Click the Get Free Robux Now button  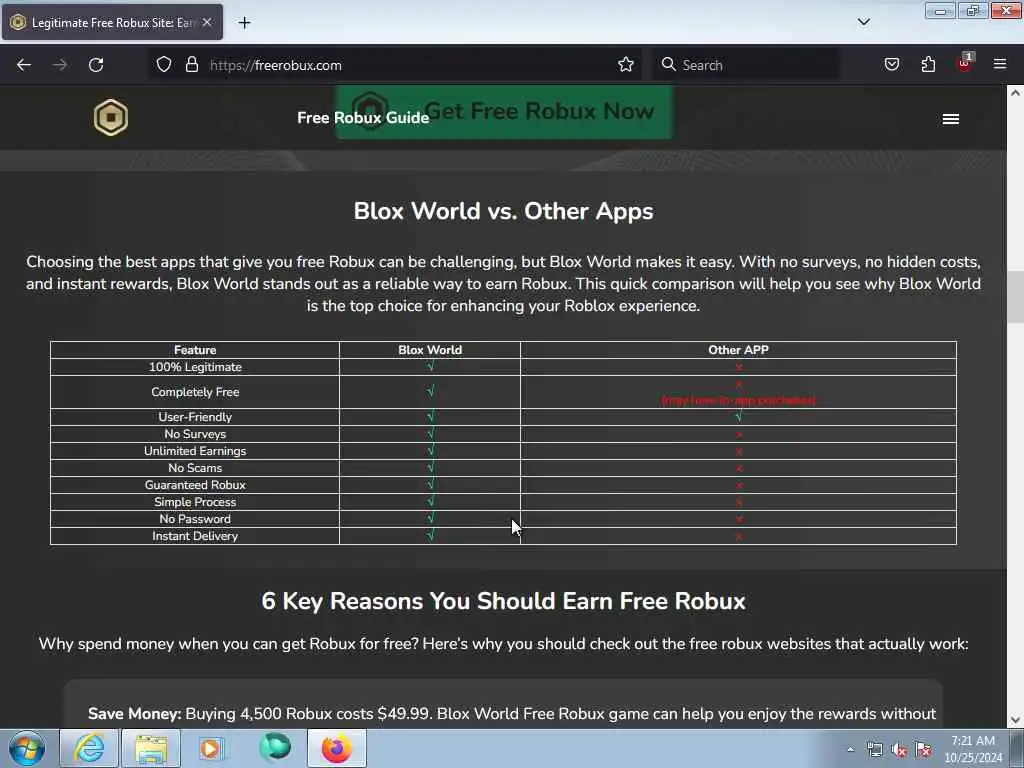(504, 112)
